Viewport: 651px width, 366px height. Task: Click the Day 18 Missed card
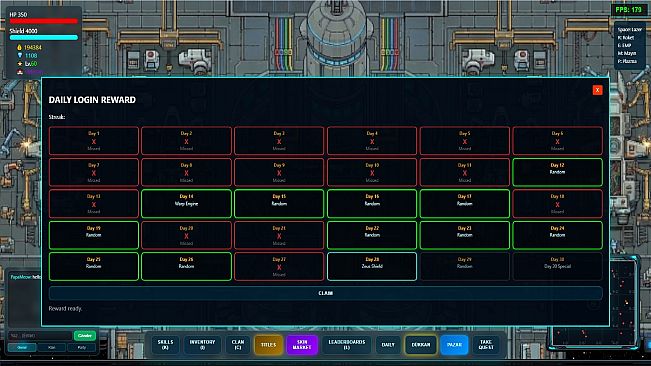coord(557,203)
